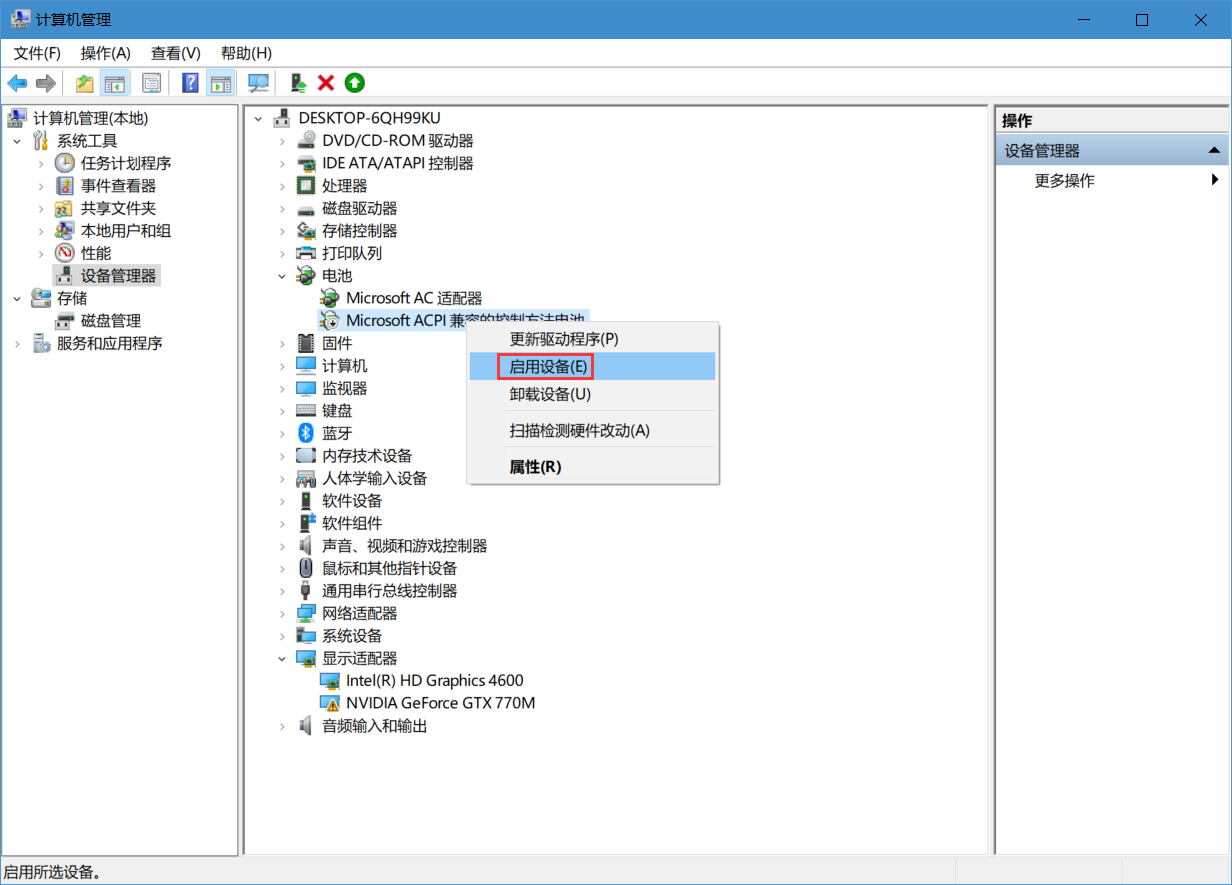Click the show/hide console tree icon
Viewport: 1232px width, 885px height.
(x=113, y=83)
